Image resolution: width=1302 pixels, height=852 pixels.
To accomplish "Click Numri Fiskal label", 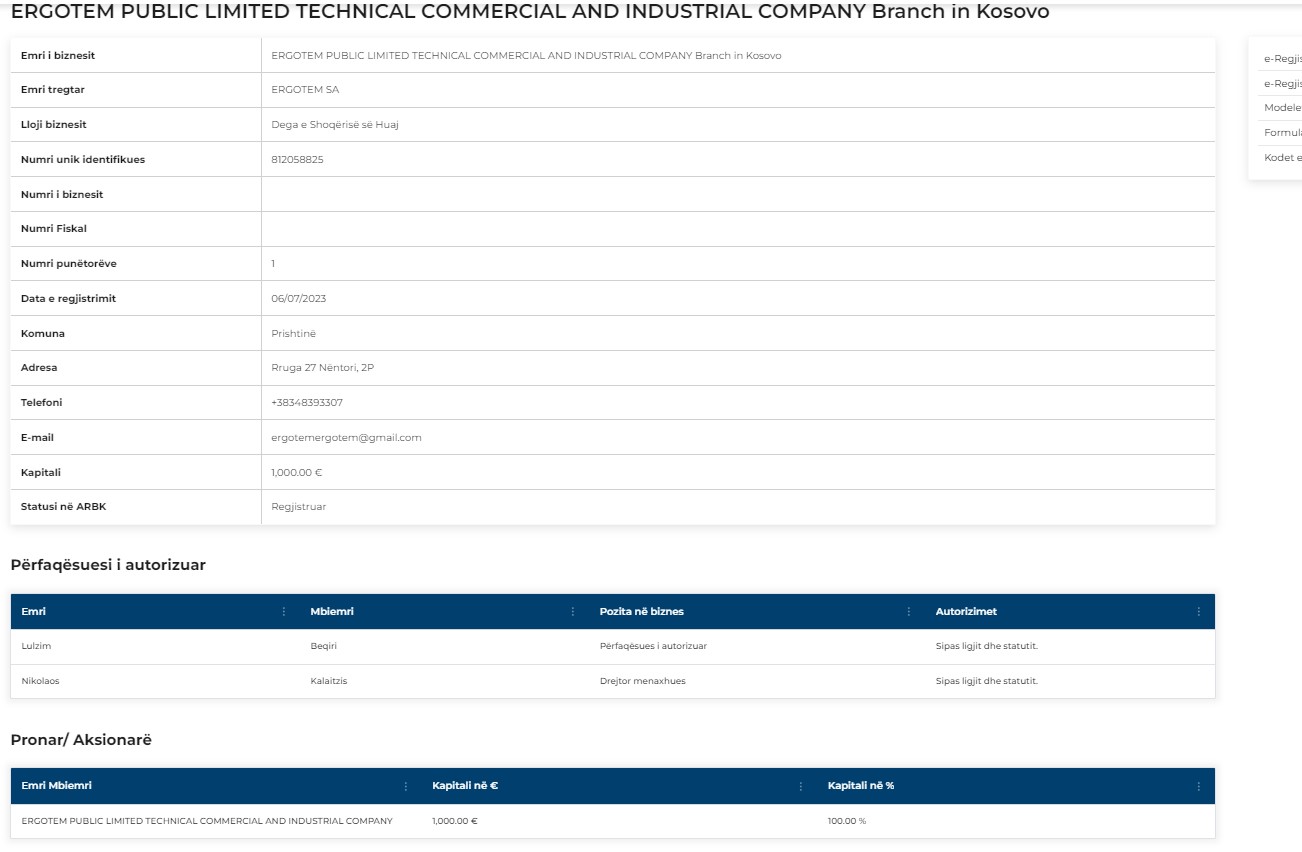I will coord(54,229).
